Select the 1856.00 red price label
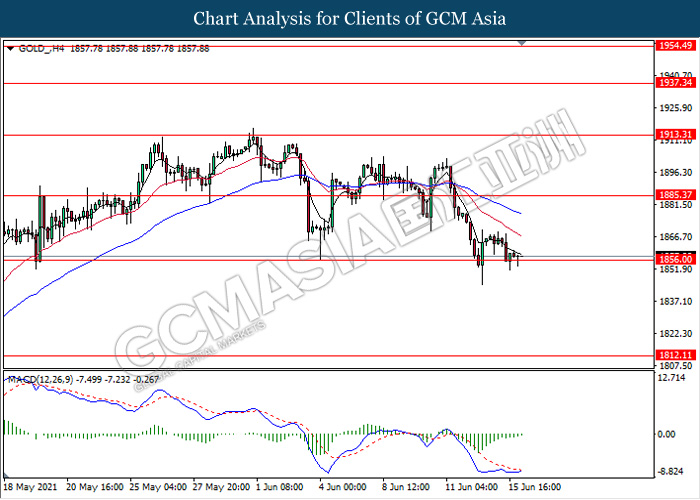 [675, 259]
